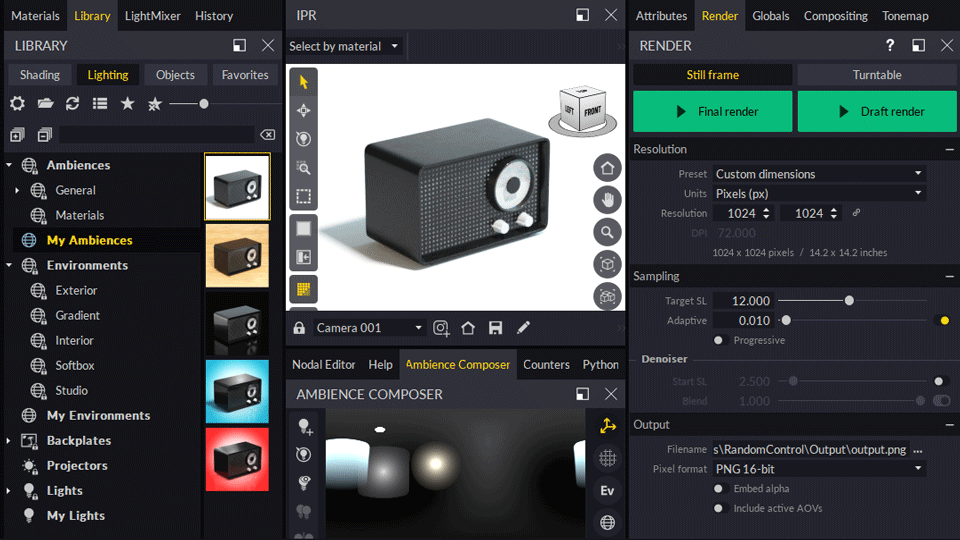The width and height of the screenshot is (960, 540).
Task: Toggle the Denoiser Blend switch
Action: (x=942, y=400)
